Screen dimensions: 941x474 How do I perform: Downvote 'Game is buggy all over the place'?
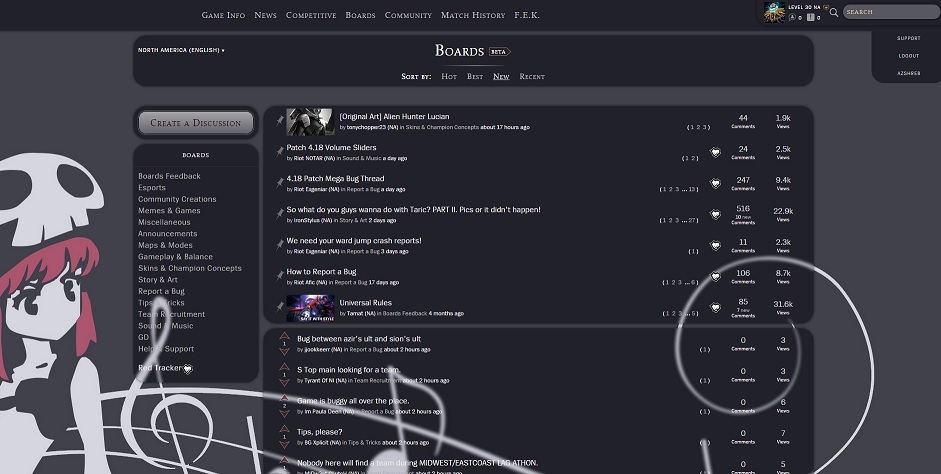(x=284, y=413)
